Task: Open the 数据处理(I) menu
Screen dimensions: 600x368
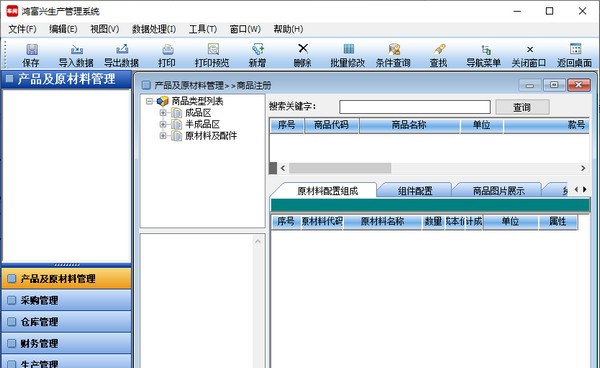Action: [154, 29]
